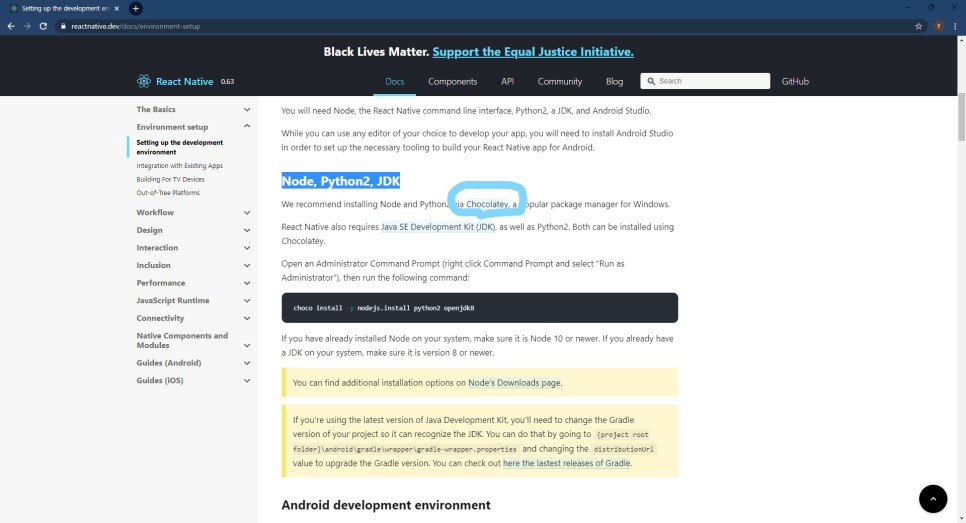Screen dimensions: 966x523
Task: Open the Chrome profile avatar
Action: (938, 26)
